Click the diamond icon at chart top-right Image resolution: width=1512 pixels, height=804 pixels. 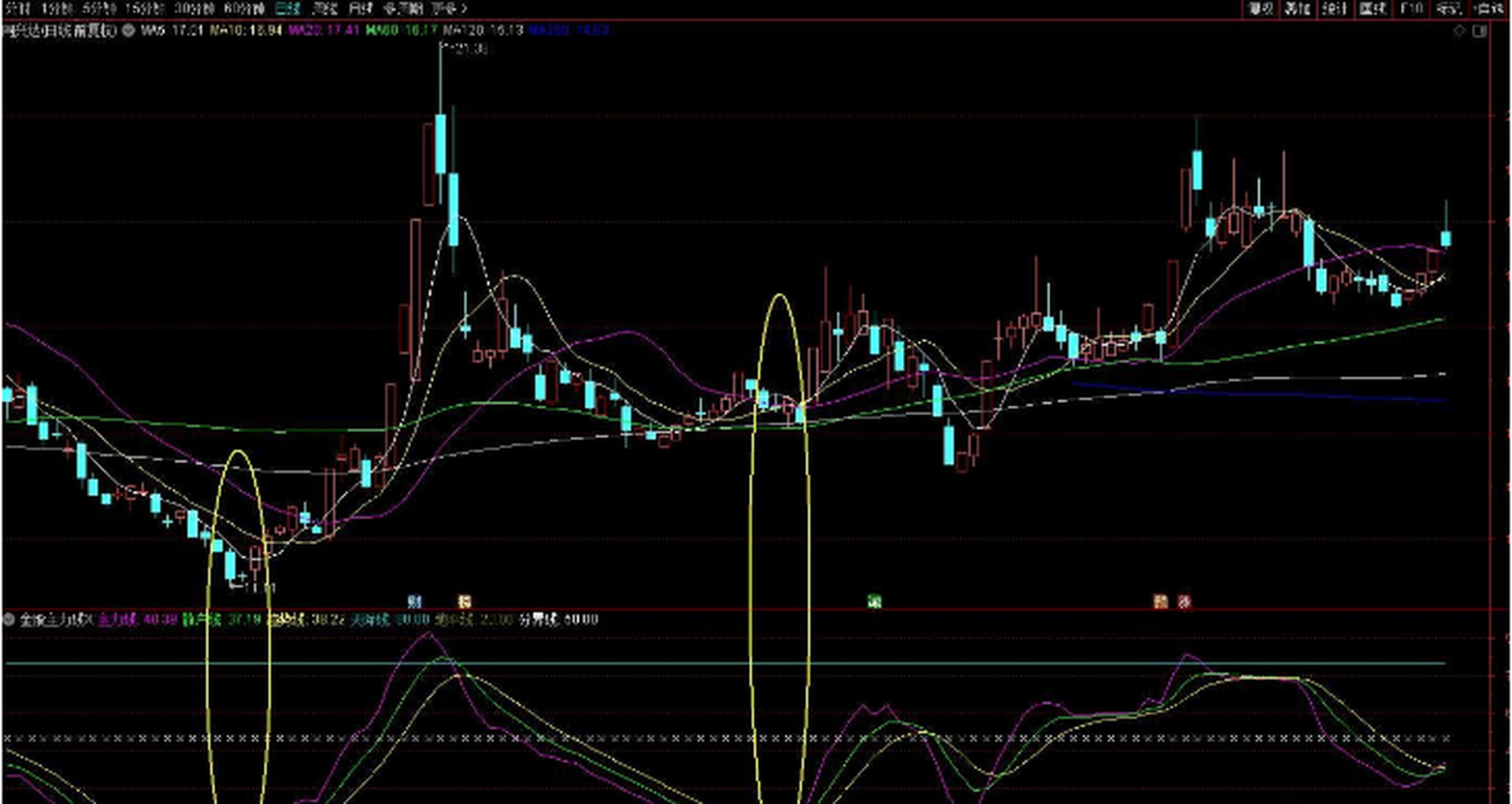click(x=1459, y=31)
